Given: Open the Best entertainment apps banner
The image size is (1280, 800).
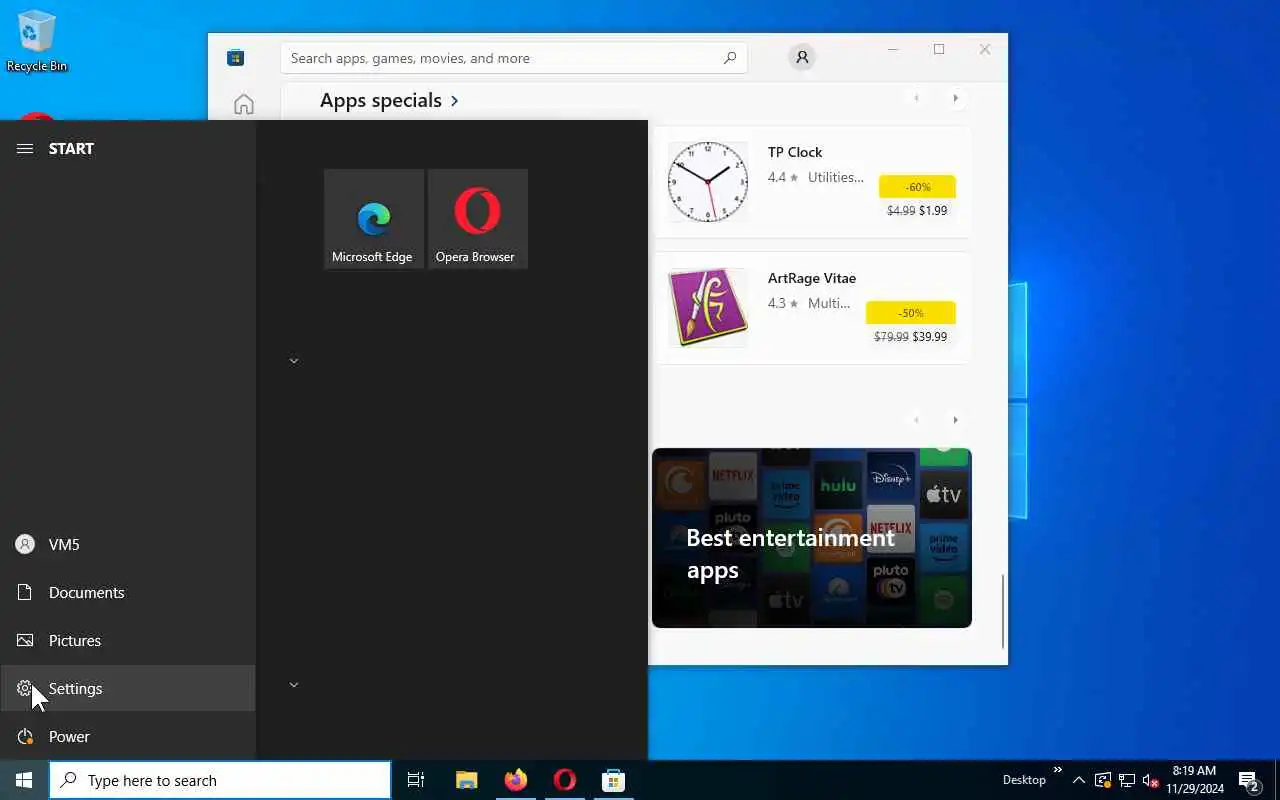Looking at the screenshot, I should click(x=812, y=538).
